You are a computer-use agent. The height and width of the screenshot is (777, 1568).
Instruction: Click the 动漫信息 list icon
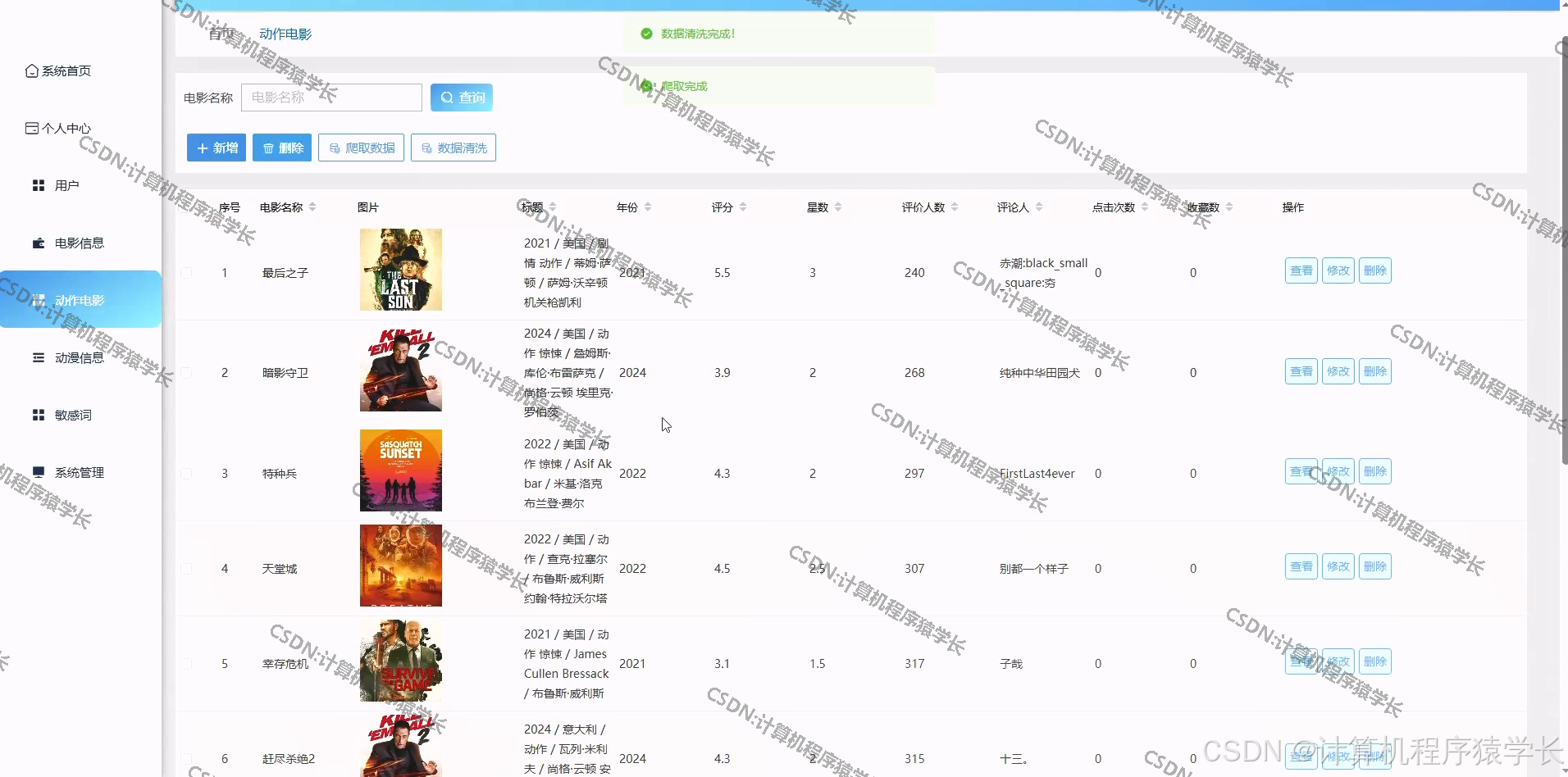(39, 358)
